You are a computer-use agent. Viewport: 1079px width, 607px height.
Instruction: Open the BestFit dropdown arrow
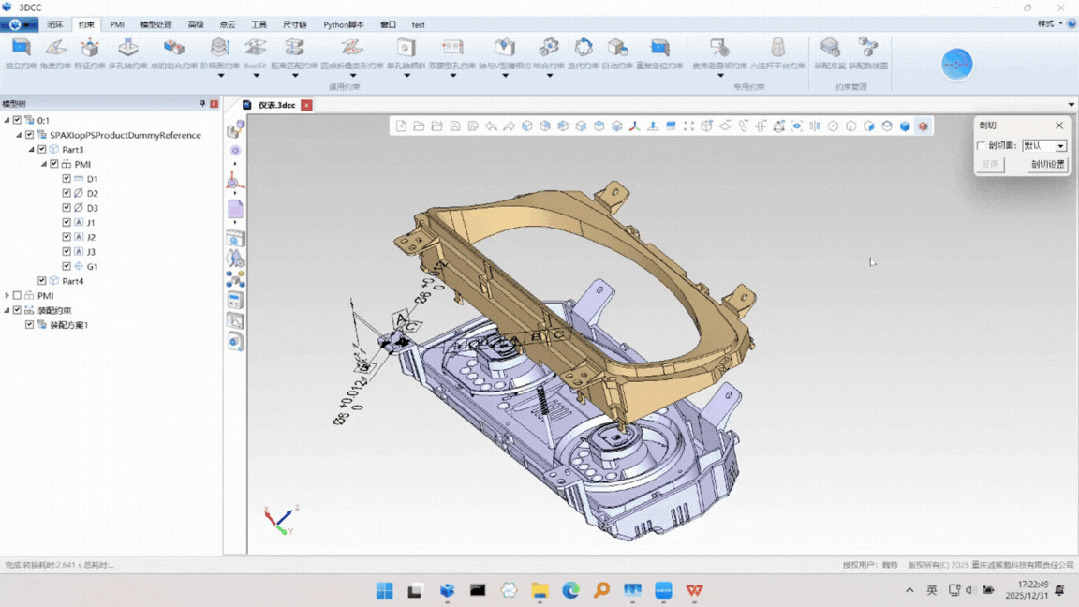256,76
